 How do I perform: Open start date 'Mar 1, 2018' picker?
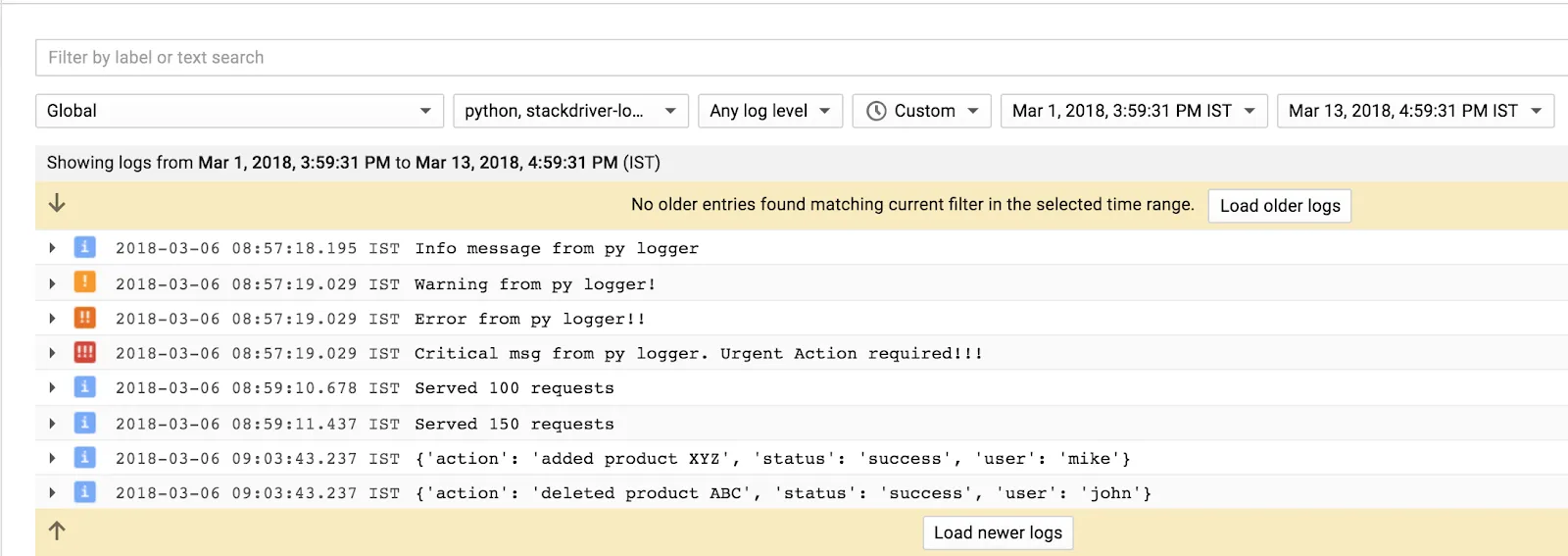[x=1134, y=111]
